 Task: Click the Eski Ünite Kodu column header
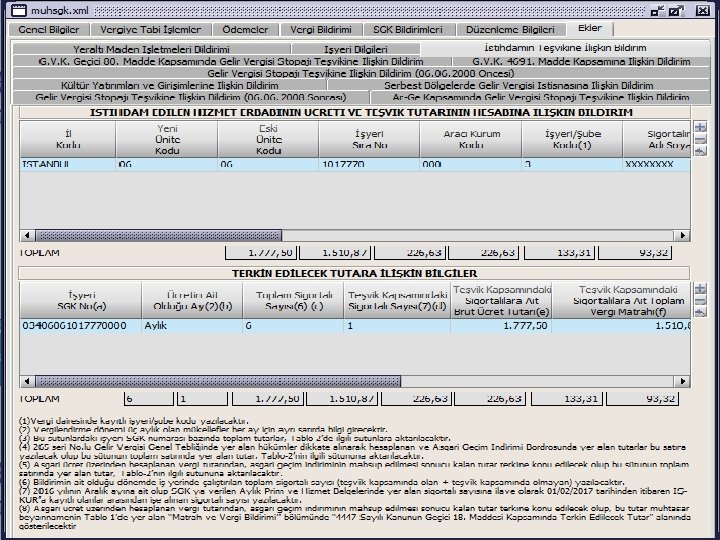coord(268,140)
